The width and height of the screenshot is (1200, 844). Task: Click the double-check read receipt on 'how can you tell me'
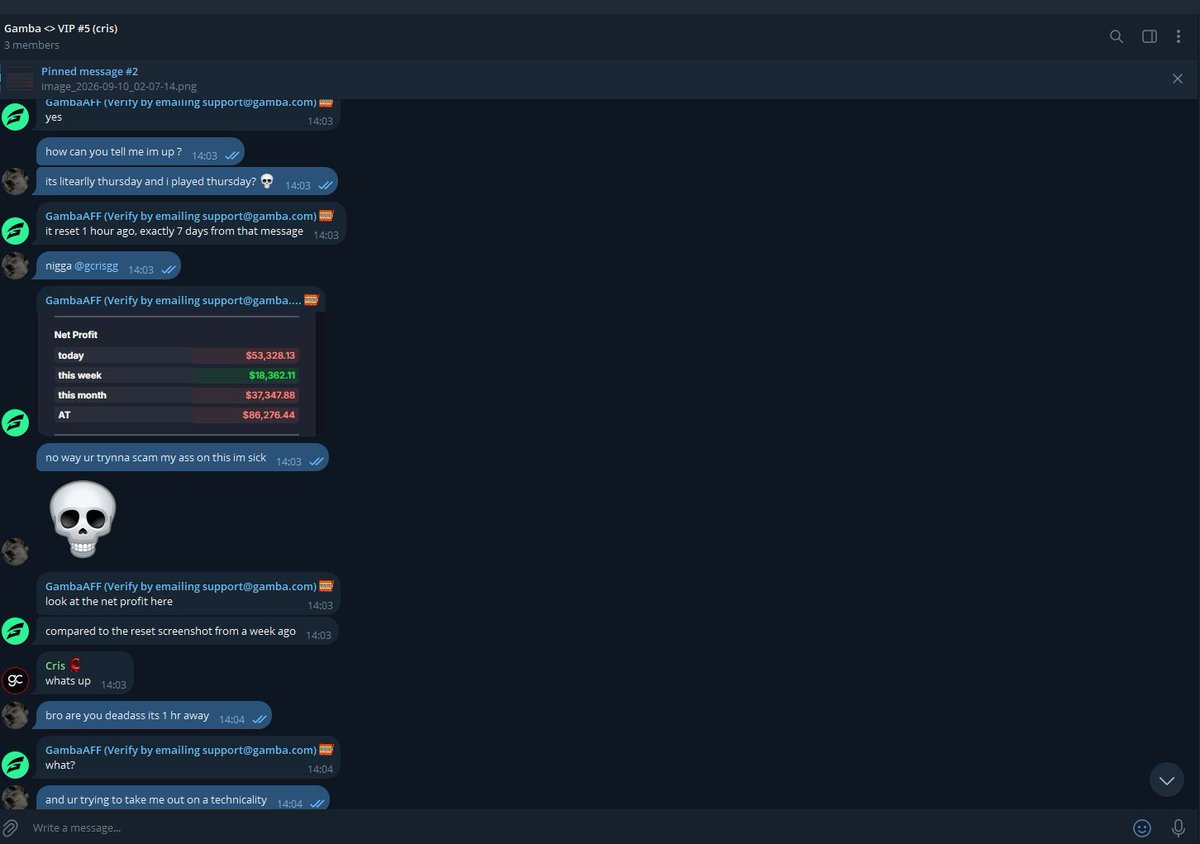pos(232,156)
